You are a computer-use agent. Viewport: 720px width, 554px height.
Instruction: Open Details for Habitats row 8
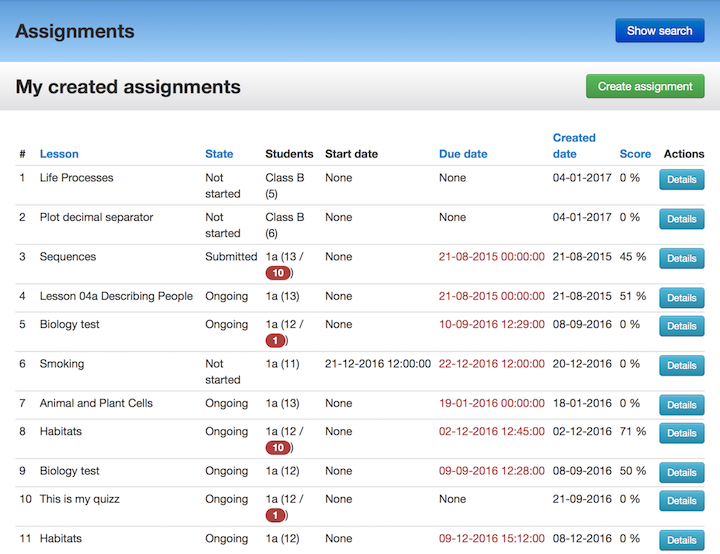[x=681, y=433]
